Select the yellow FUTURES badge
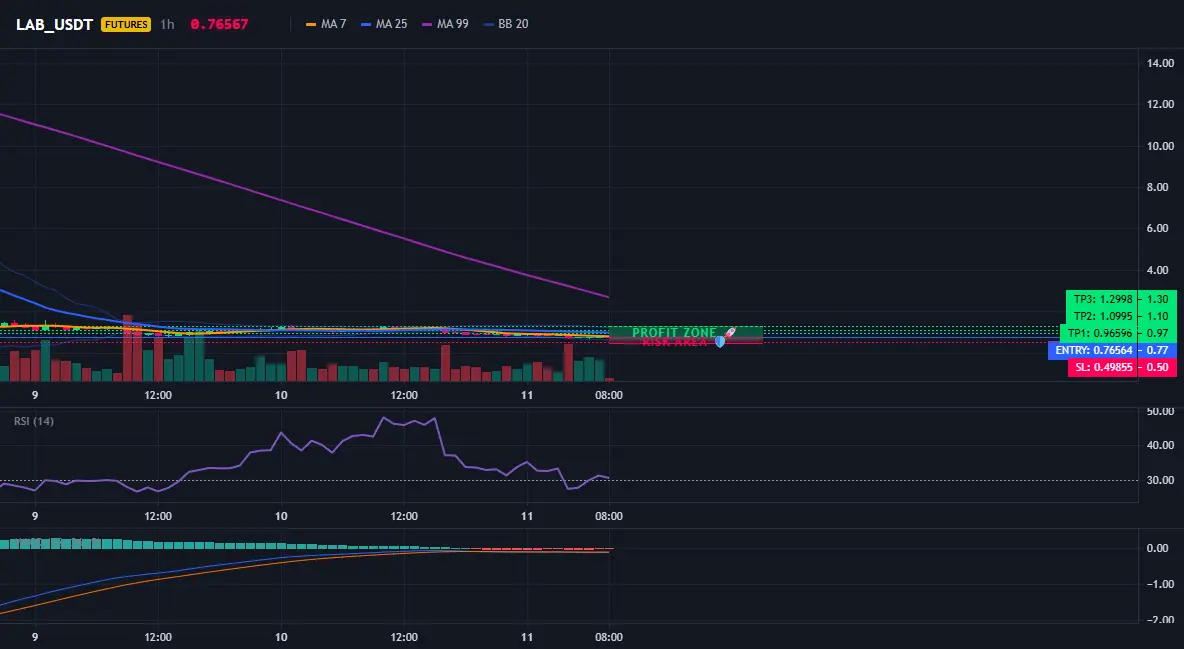1184x649 pixels. (x=126, y=24)
